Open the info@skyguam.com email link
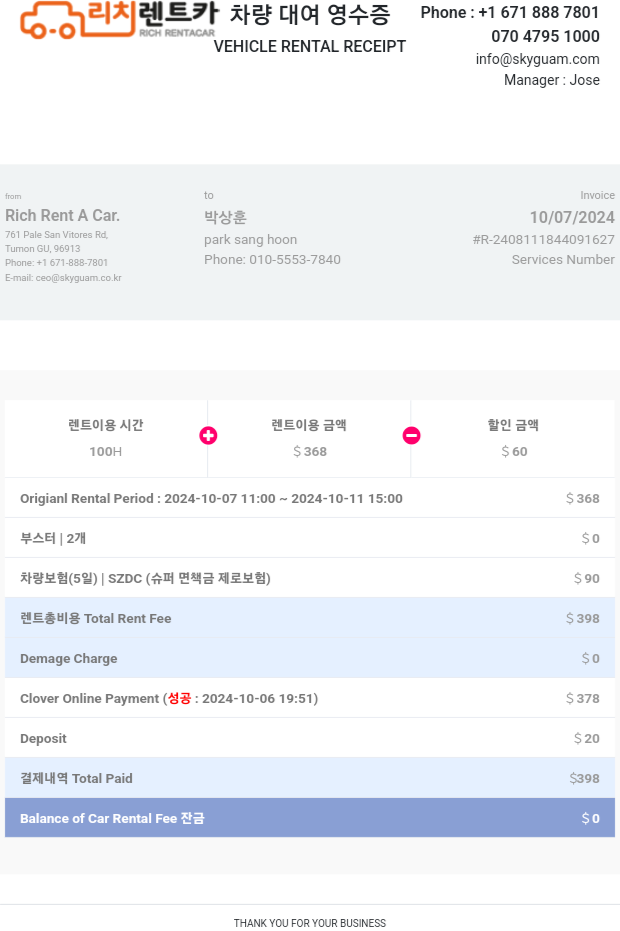Viewport: 620px width, 931px height. coord(537,59)
